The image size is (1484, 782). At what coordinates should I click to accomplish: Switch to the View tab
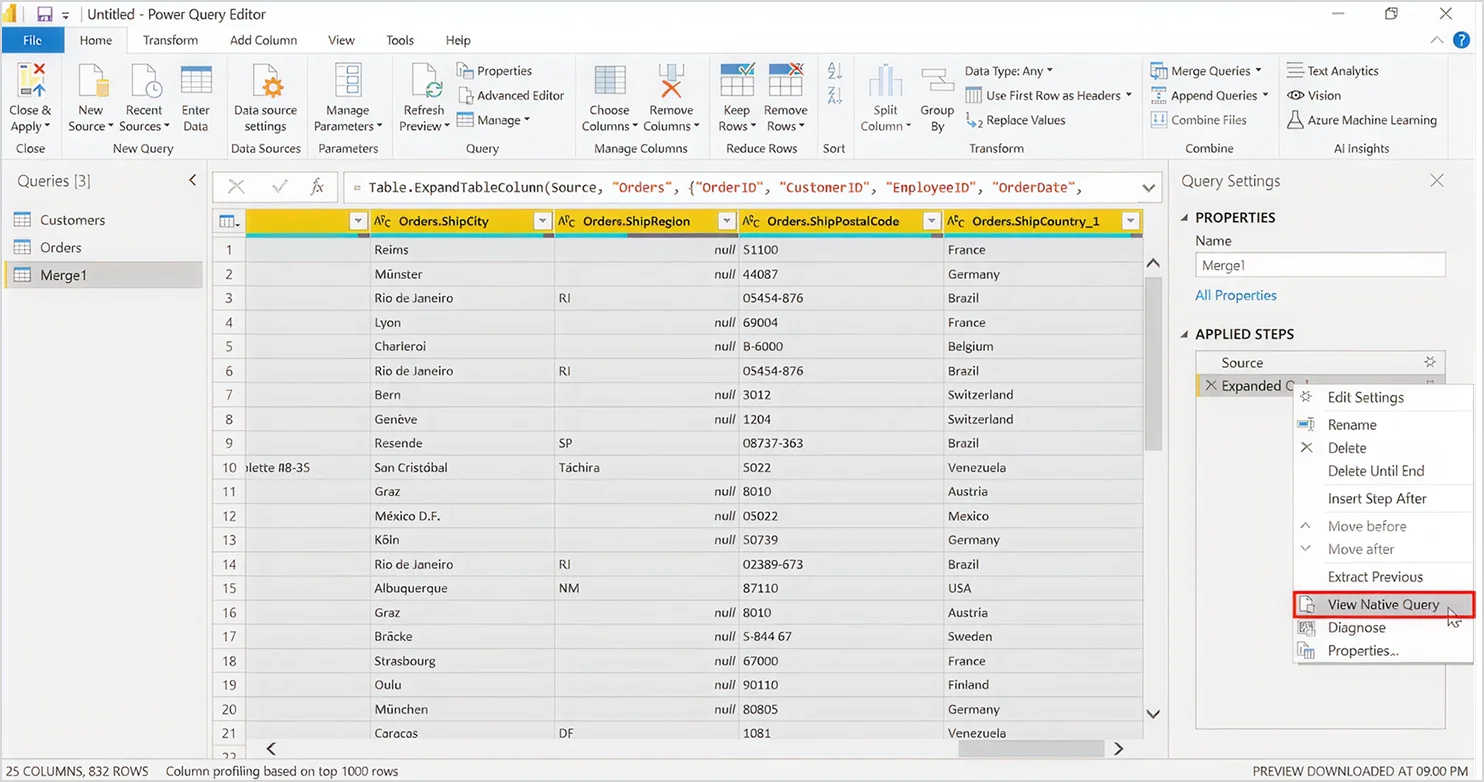pos(341,40)
